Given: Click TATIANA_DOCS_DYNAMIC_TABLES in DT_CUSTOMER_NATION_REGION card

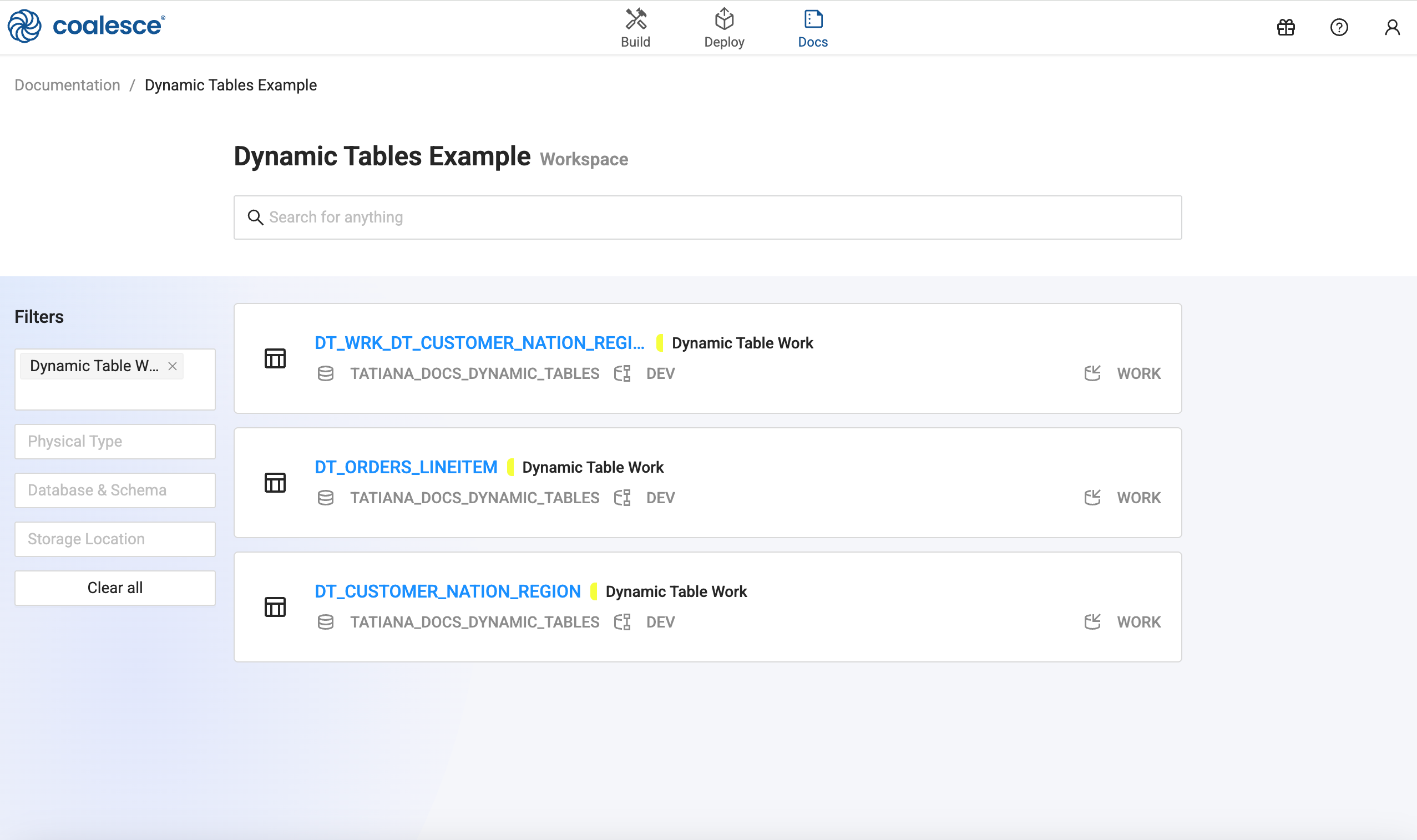Looking at the screenshot, I should 474,622.
